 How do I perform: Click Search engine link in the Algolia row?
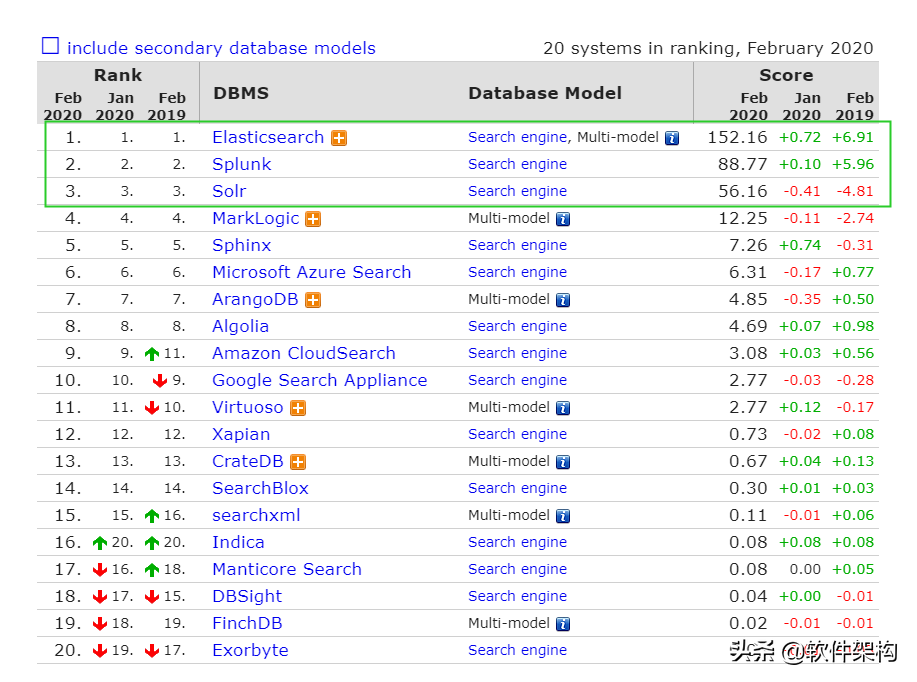coord(517,326)
